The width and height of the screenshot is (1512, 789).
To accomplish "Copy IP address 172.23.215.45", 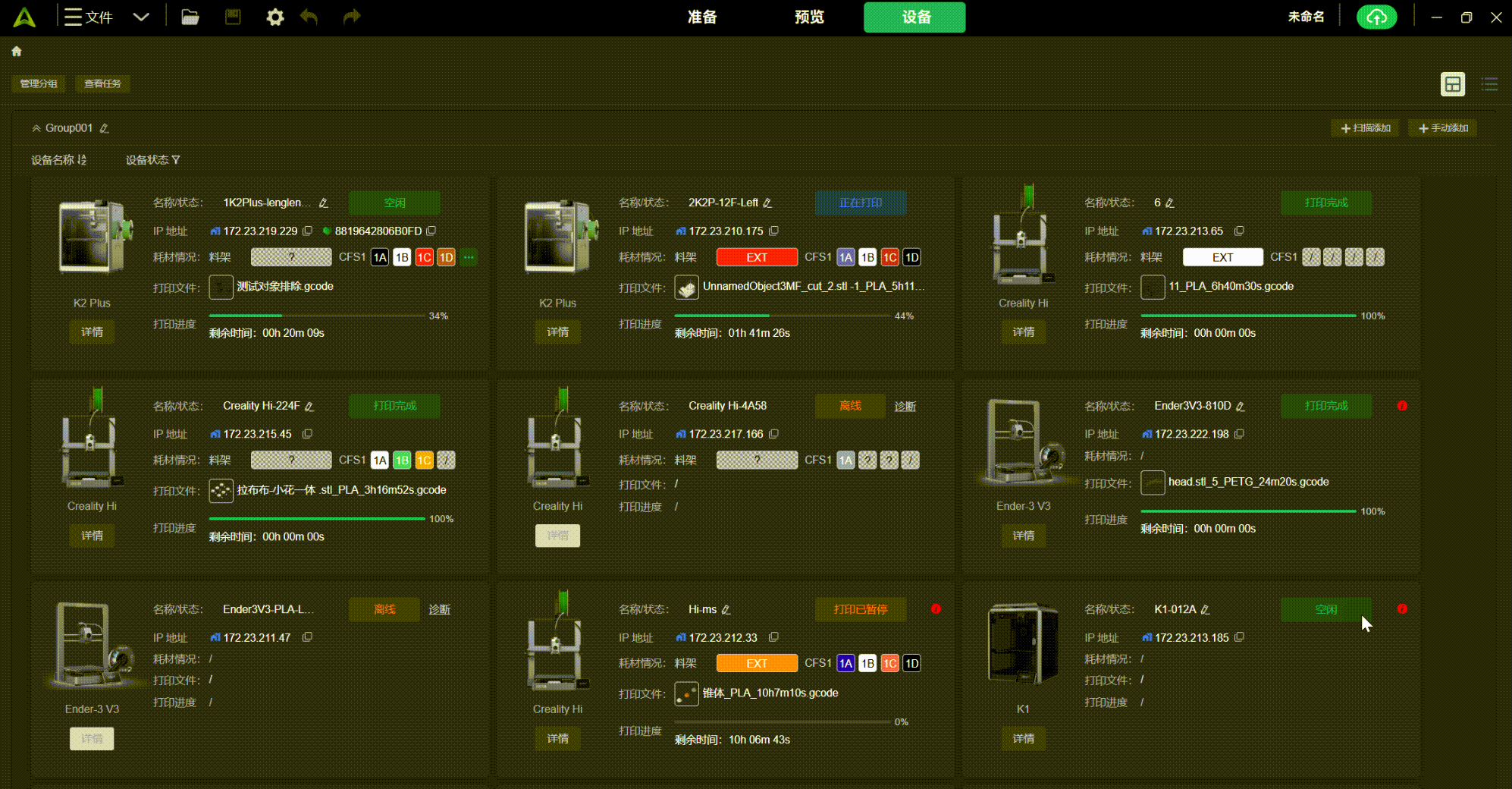I will coord(307,434).
